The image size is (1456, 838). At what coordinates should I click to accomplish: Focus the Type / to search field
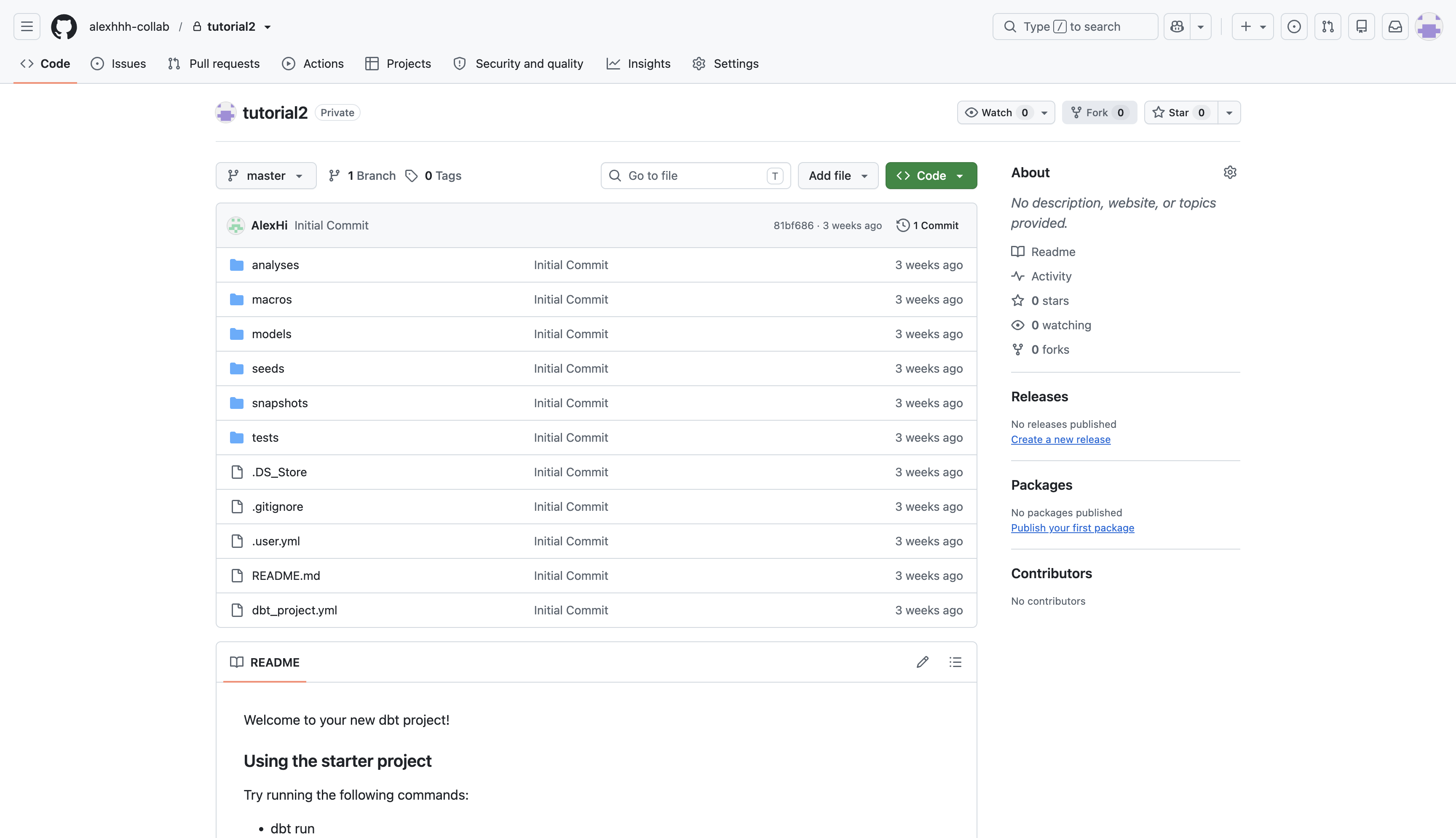[x=1075, y=27]
